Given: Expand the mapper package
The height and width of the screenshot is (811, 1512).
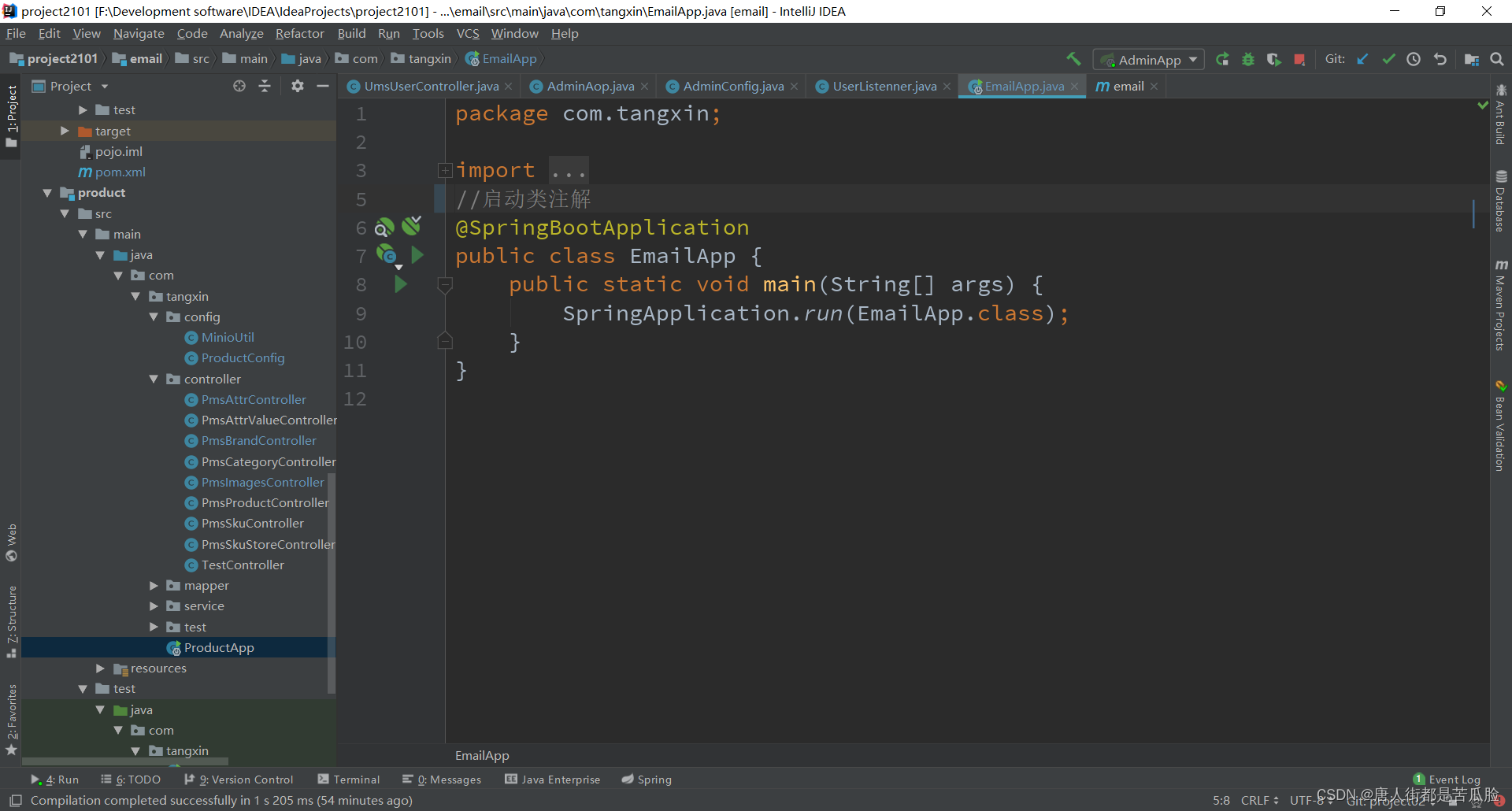Looking at the screenshot, I should [154, 585].
